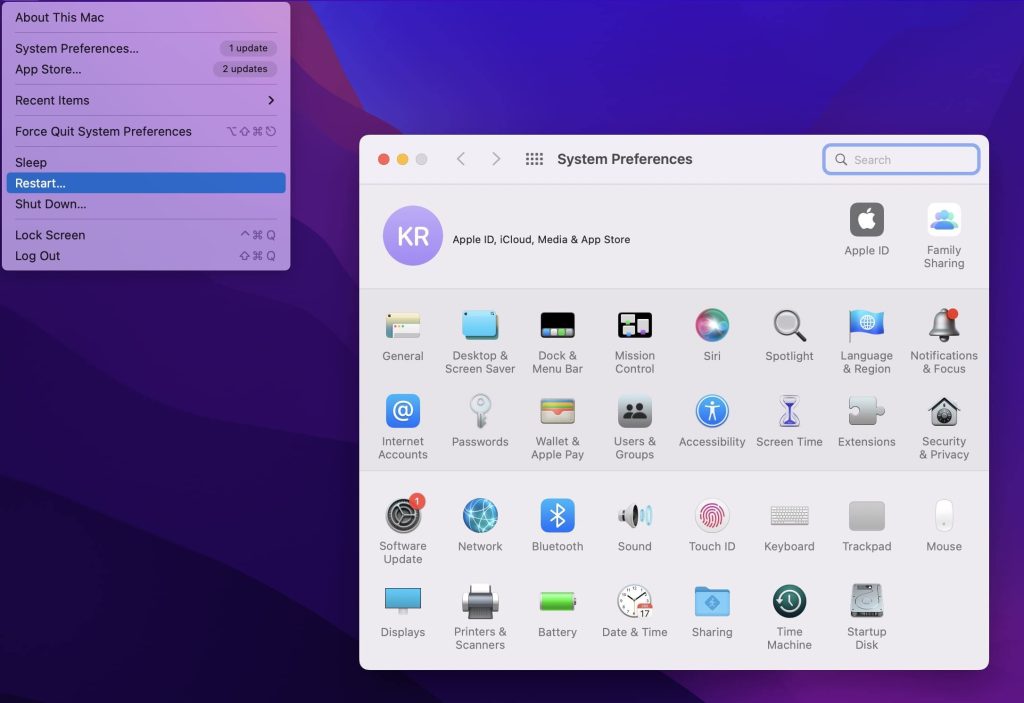Choose Restart from the Apple menu
The height and width of the screenshot is (703, 1024).
click(145, 183)
